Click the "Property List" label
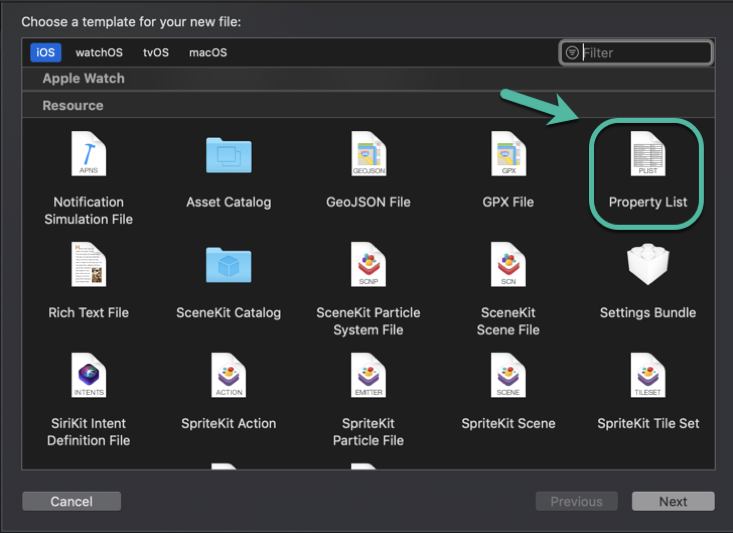Screen dimensions: 733x533 (648, 202)
